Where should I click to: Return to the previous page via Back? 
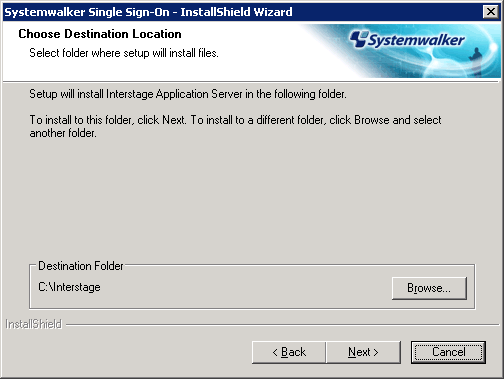click(289, 352)
